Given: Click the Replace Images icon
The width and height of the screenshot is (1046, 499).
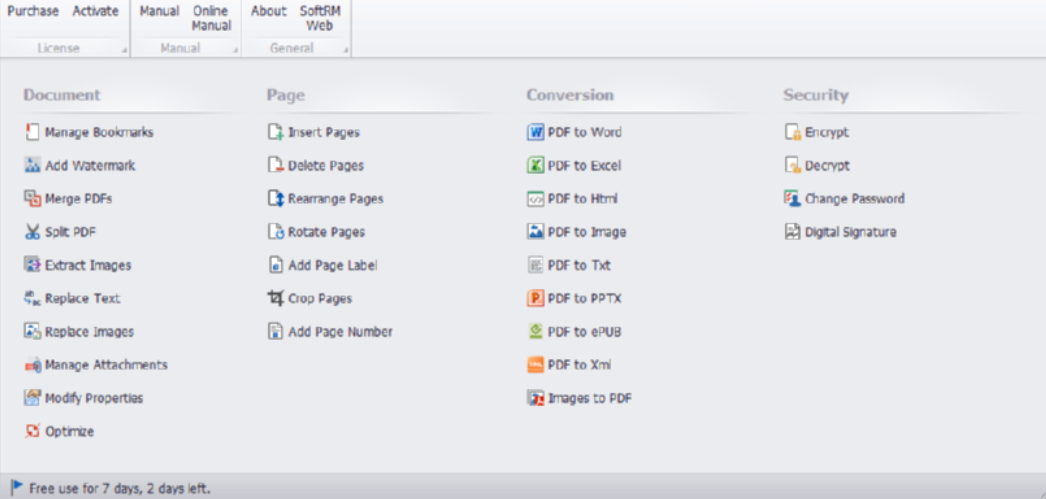Looking at the screenshot, I should tap(32, 332).
